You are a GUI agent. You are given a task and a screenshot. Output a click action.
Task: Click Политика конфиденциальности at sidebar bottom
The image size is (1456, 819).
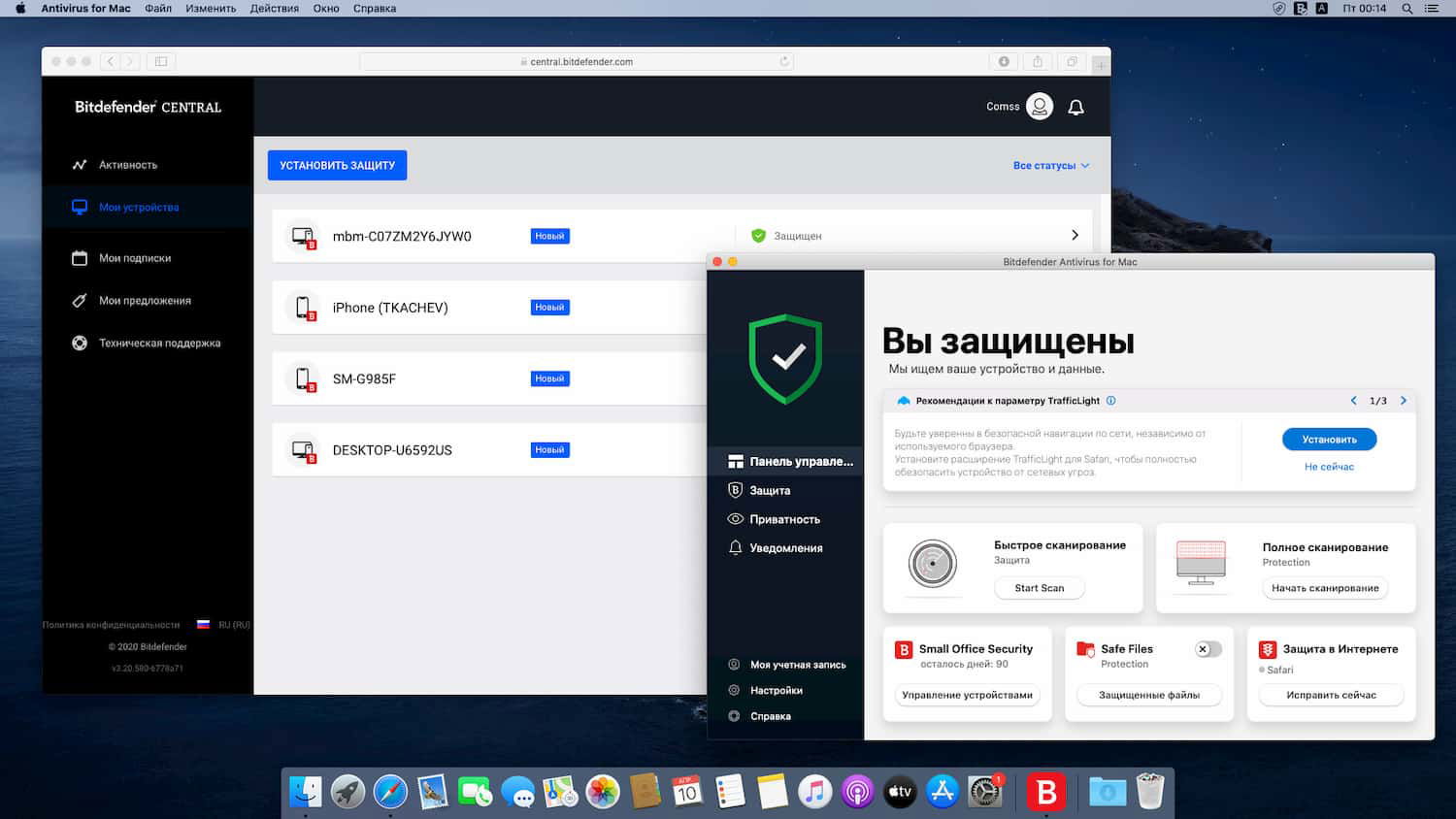(x=110, y=624)
